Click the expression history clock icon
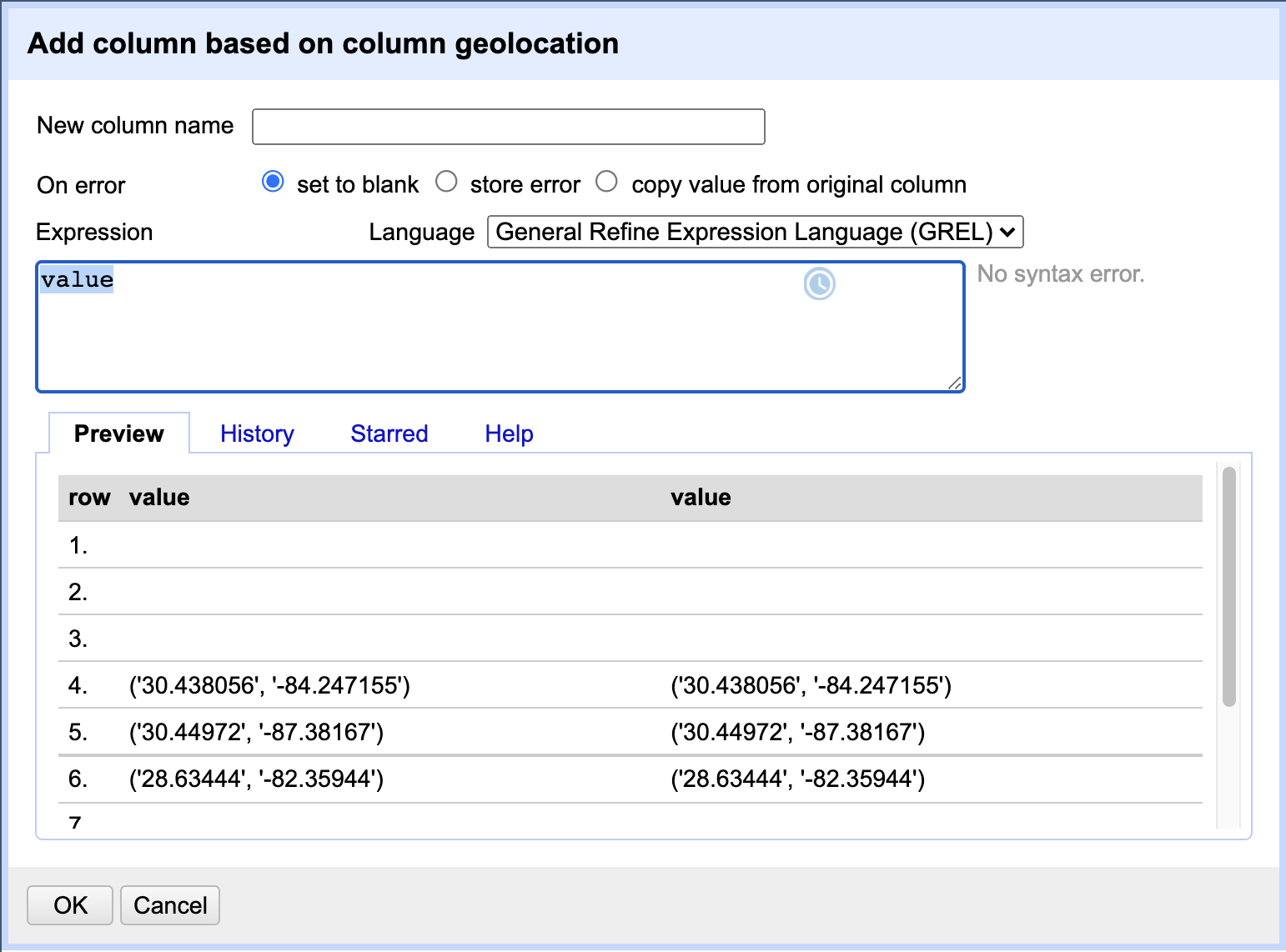 (819, 284)
